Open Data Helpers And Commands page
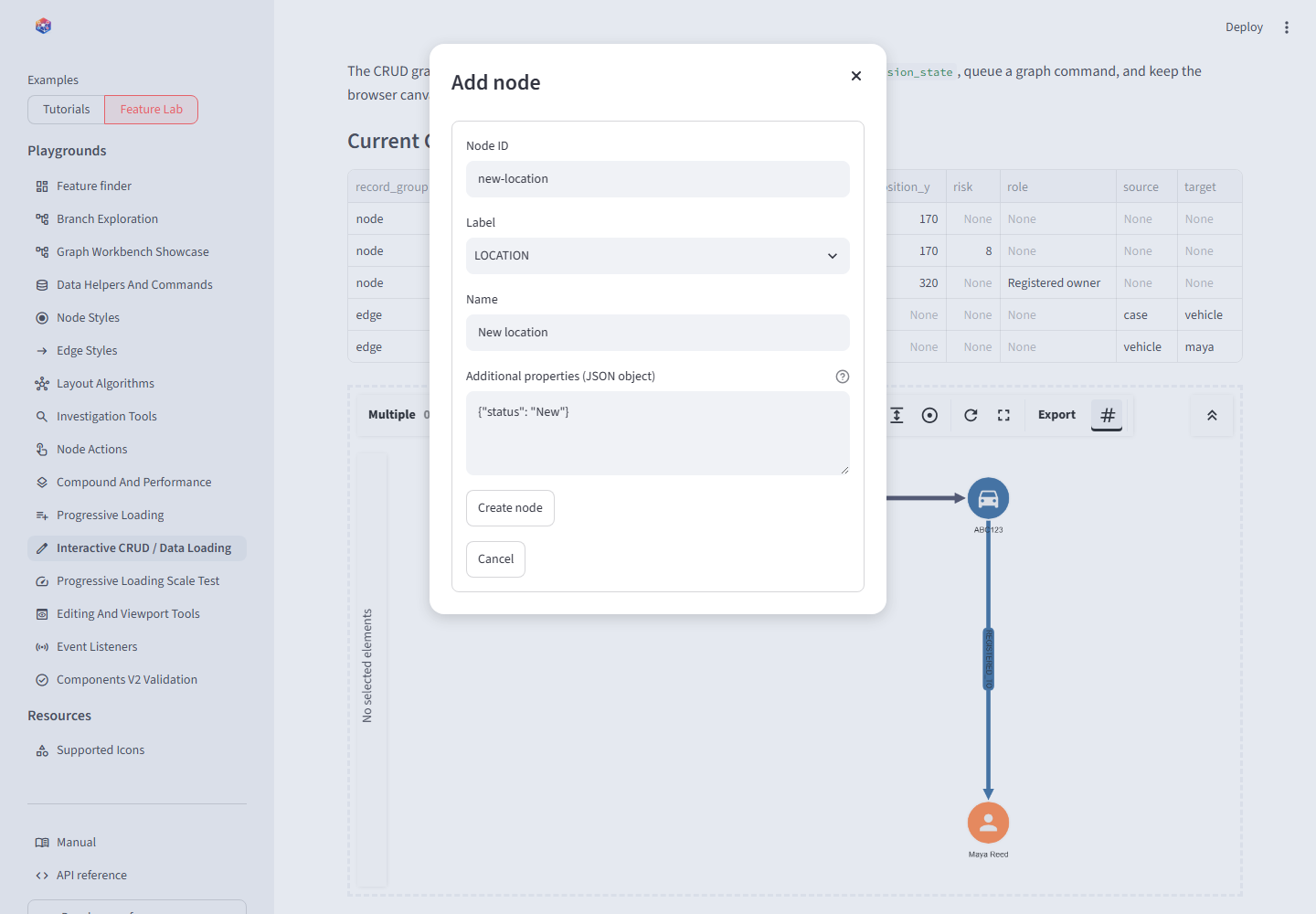 coord(137,285)
